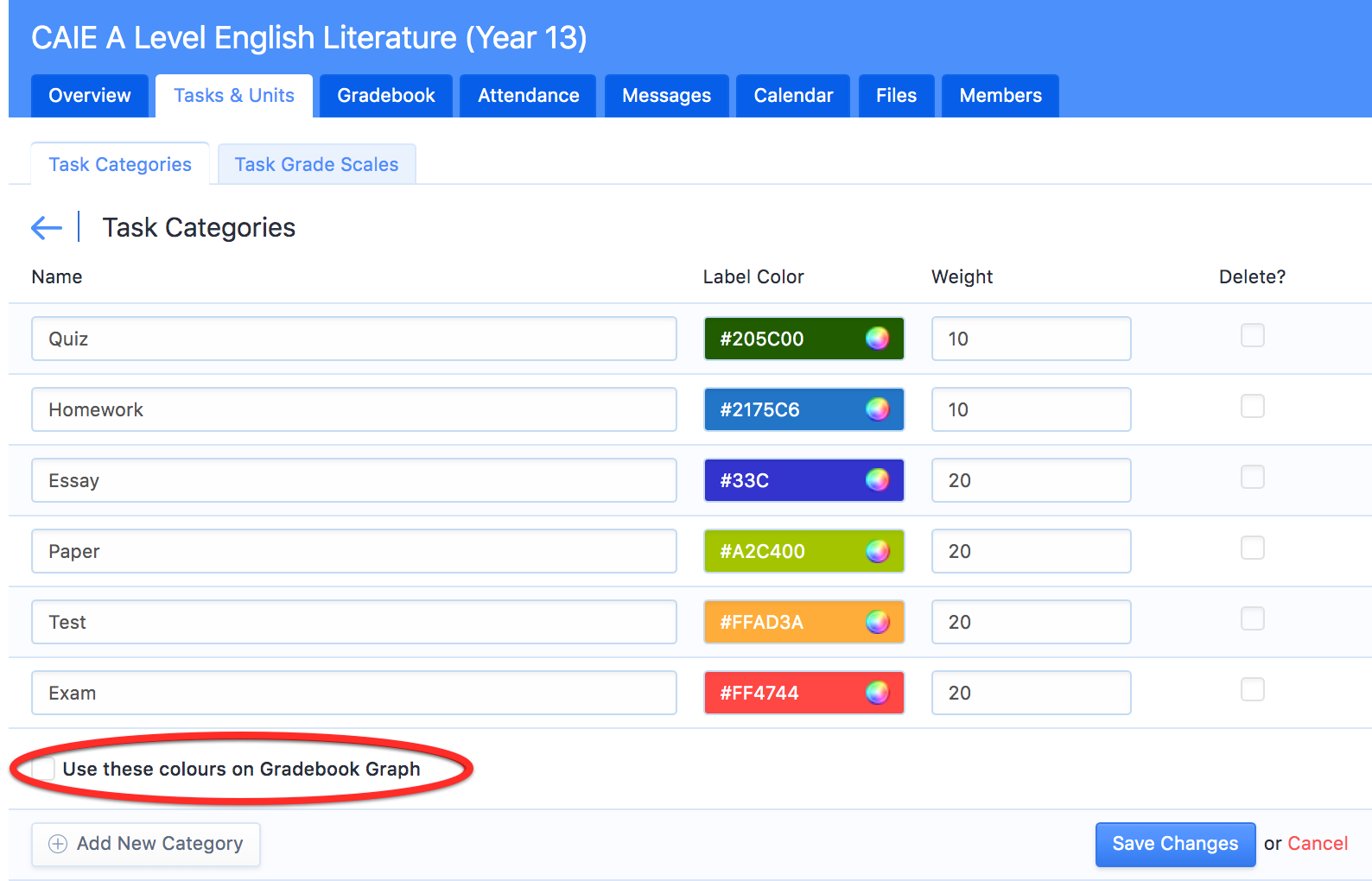Image resolution: width=1372 pixels, height=881 pixels.
Task: Open the Task Grade Scales tab
Action: [316, 165]
